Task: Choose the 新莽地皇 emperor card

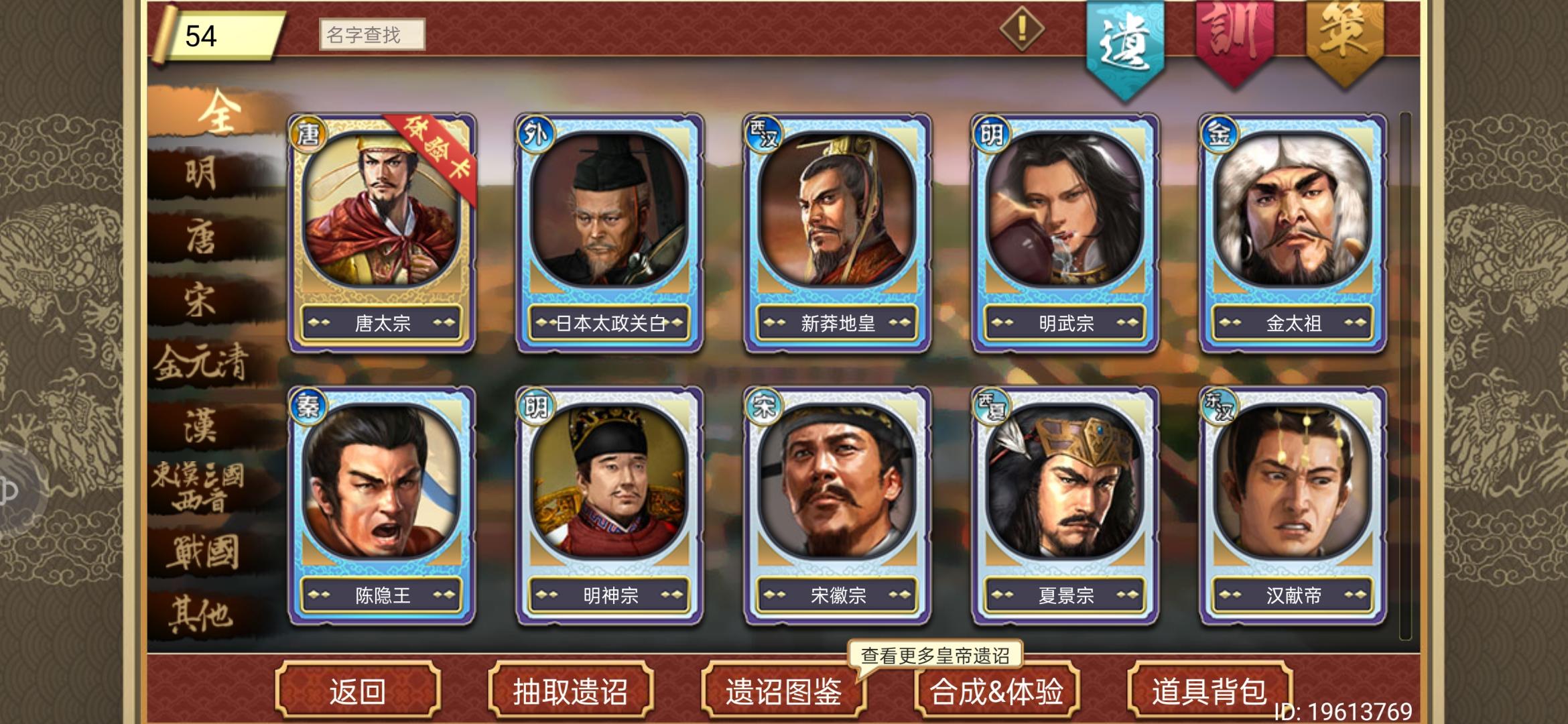Action: [838, 233]
